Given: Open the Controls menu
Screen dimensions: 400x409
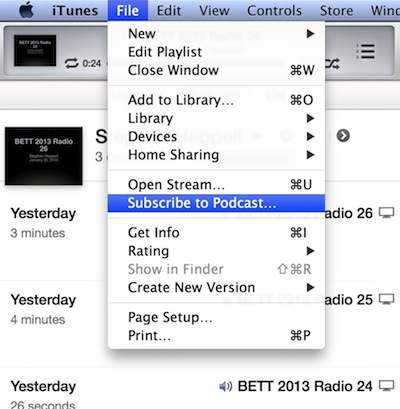Looking at the screenshot, I should pyautogui.click(x=274, y=11).
